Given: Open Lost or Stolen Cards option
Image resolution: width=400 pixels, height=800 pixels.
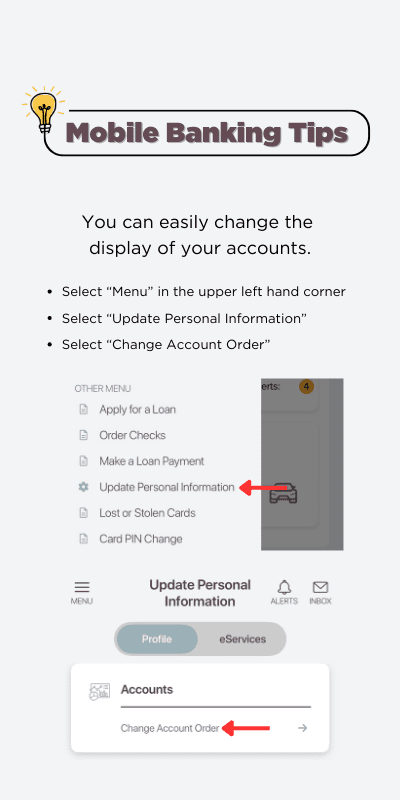Looking at the screenshot, I should [x=147, y=513].
